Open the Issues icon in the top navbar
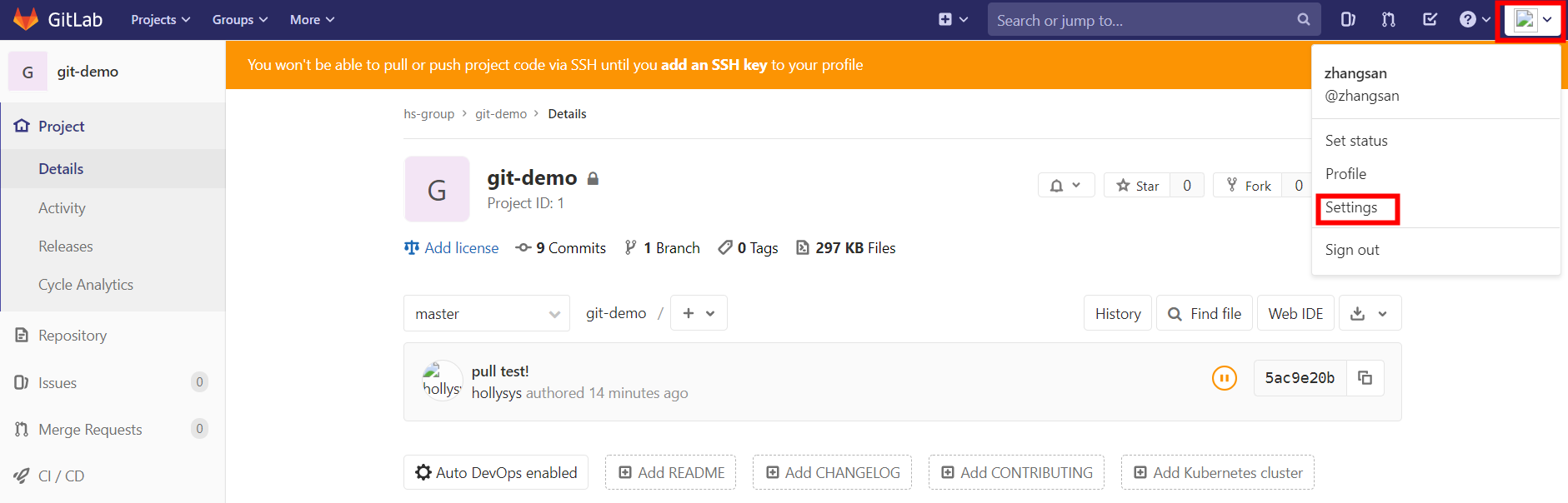The image size is (1568, 503). (1348, 19)
